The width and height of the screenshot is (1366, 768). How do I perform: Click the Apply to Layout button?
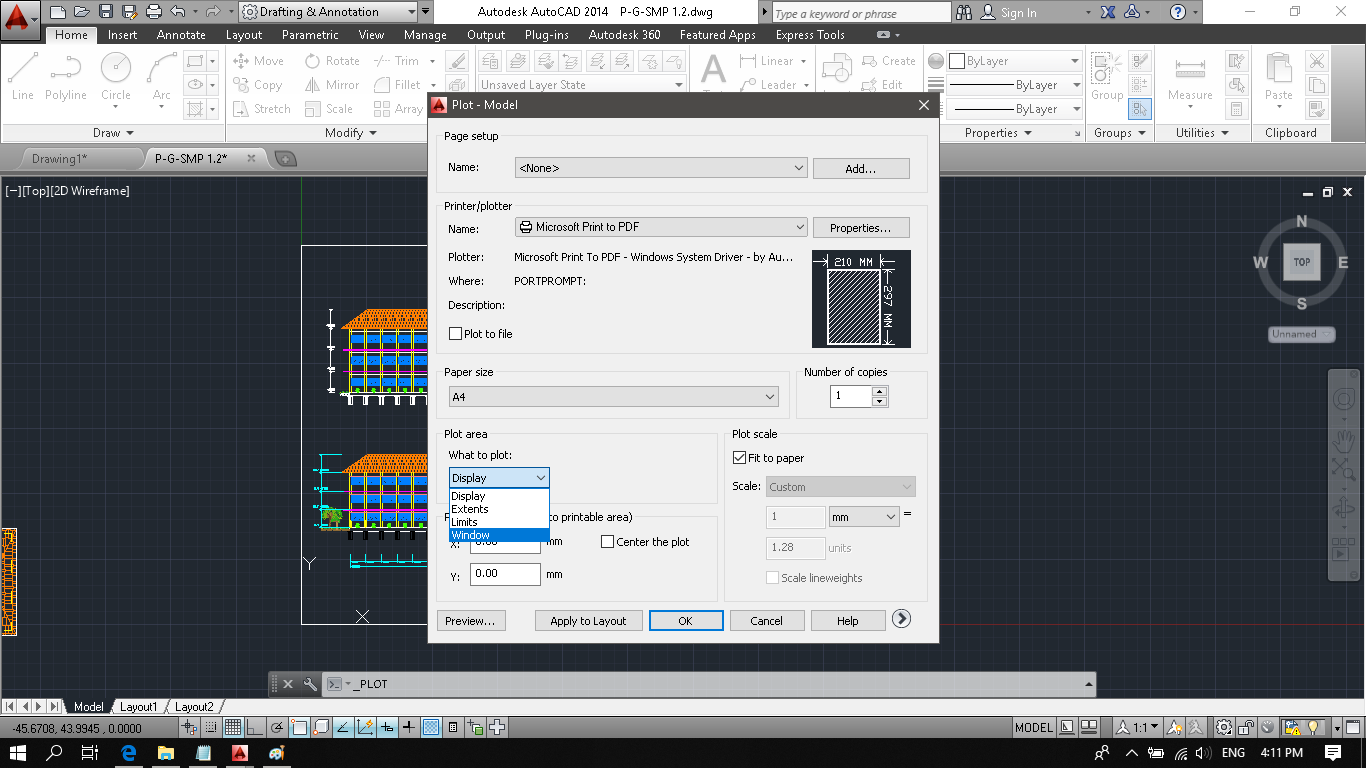[x=588, y=621]
